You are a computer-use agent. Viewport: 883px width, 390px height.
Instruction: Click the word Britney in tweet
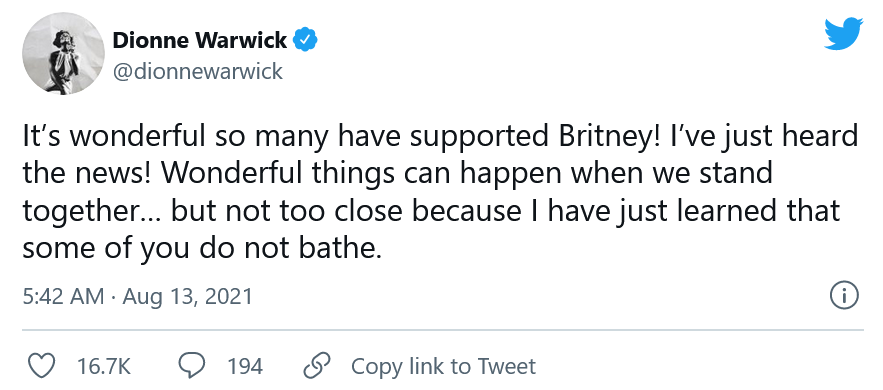pyautogui.click(x=598, y=137)
